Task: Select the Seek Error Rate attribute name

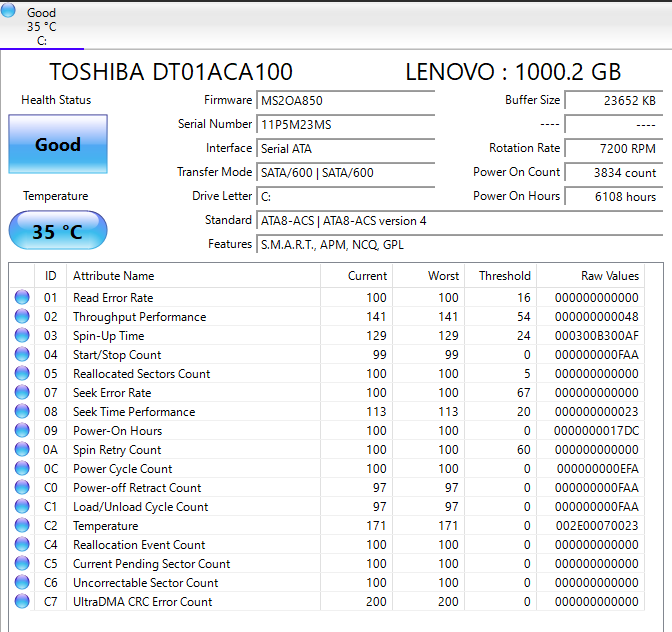Action: tap(112, 392)
